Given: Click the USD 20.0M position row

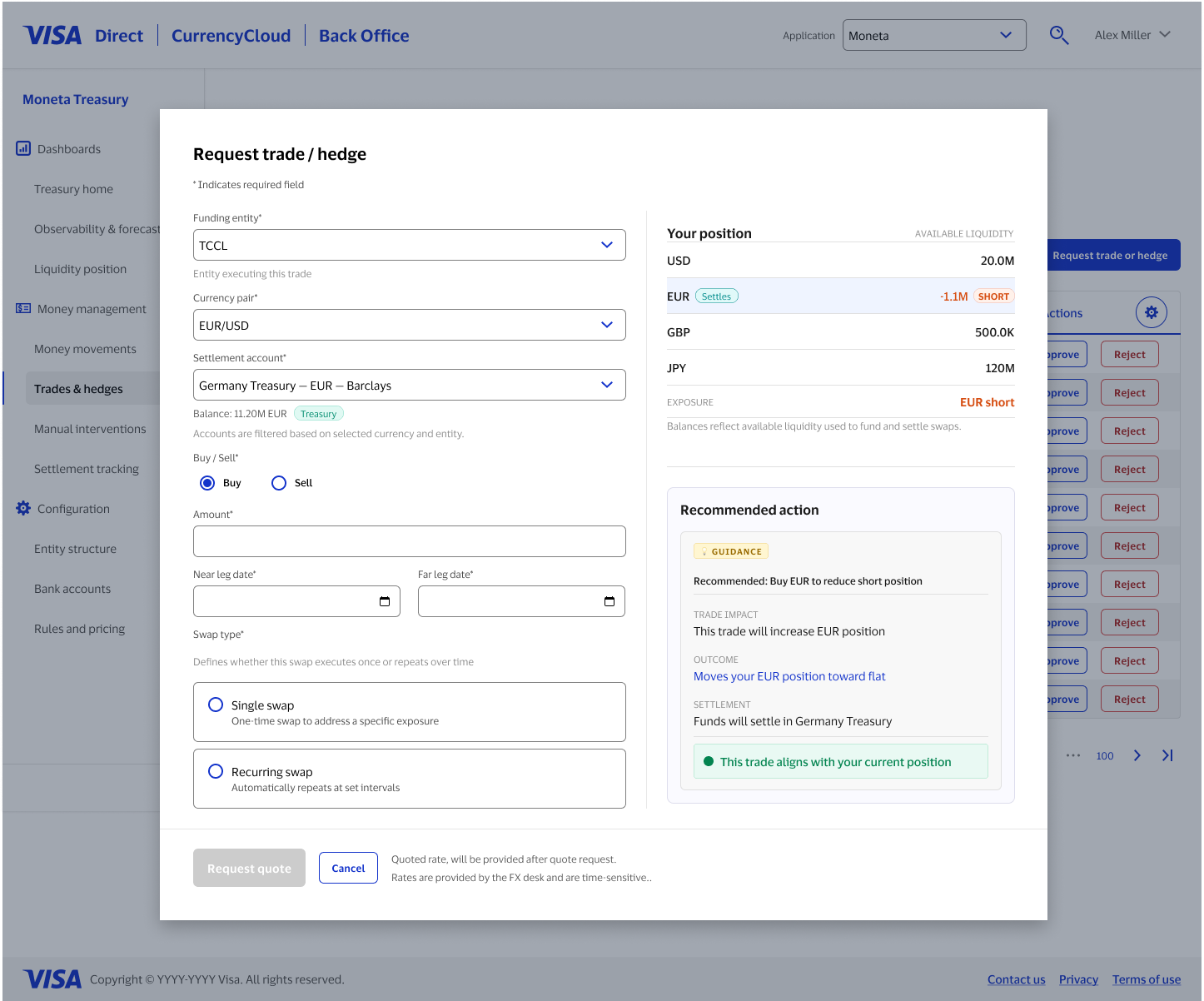Looking at the screenshot, I should tap(840, 261).
